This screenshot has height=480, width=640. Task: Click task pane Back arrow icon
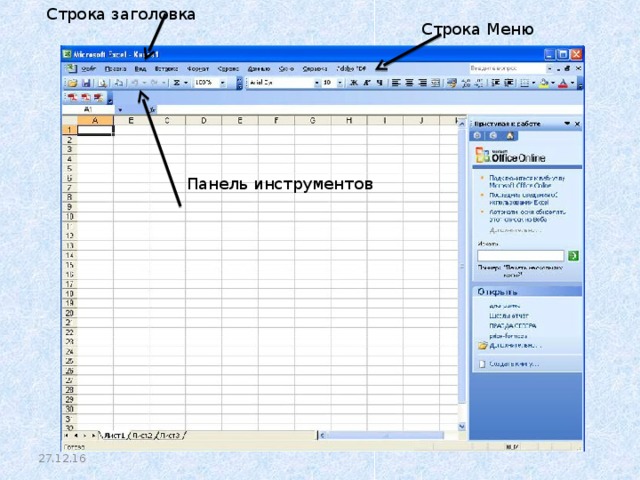coord(477,136)
